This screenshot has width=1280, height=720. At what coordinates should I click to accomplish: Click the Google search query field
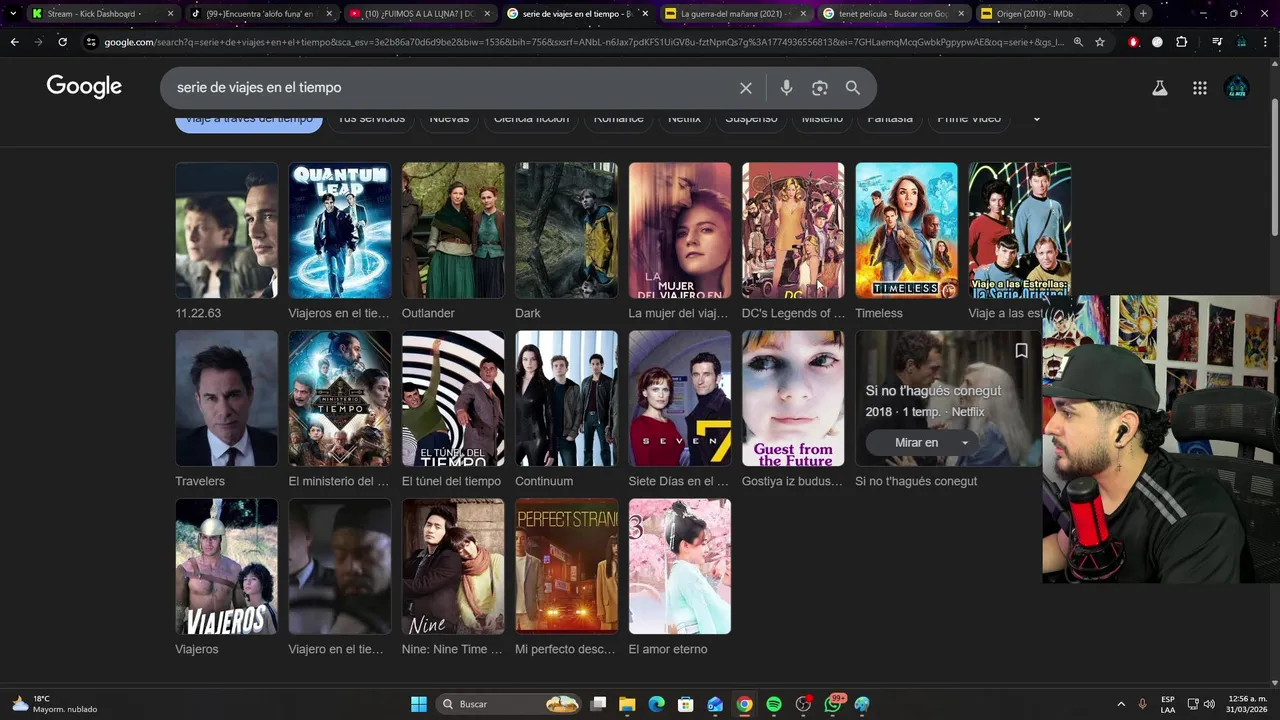pos(450,88)
